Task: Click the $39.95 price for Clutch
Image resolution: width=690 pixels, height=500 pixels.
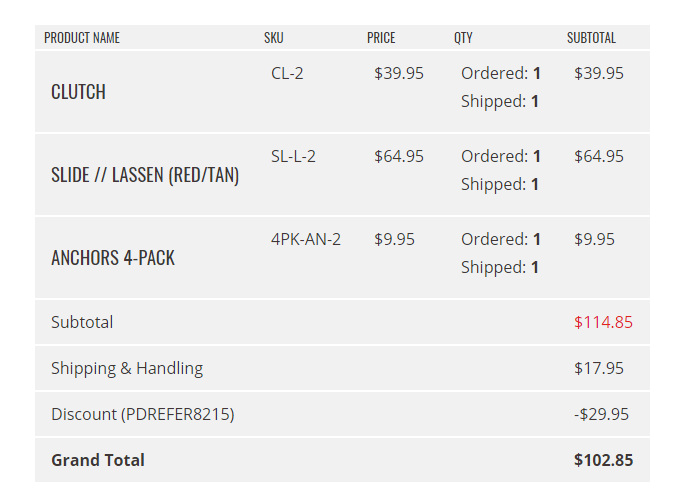Action: click(399, 73)
